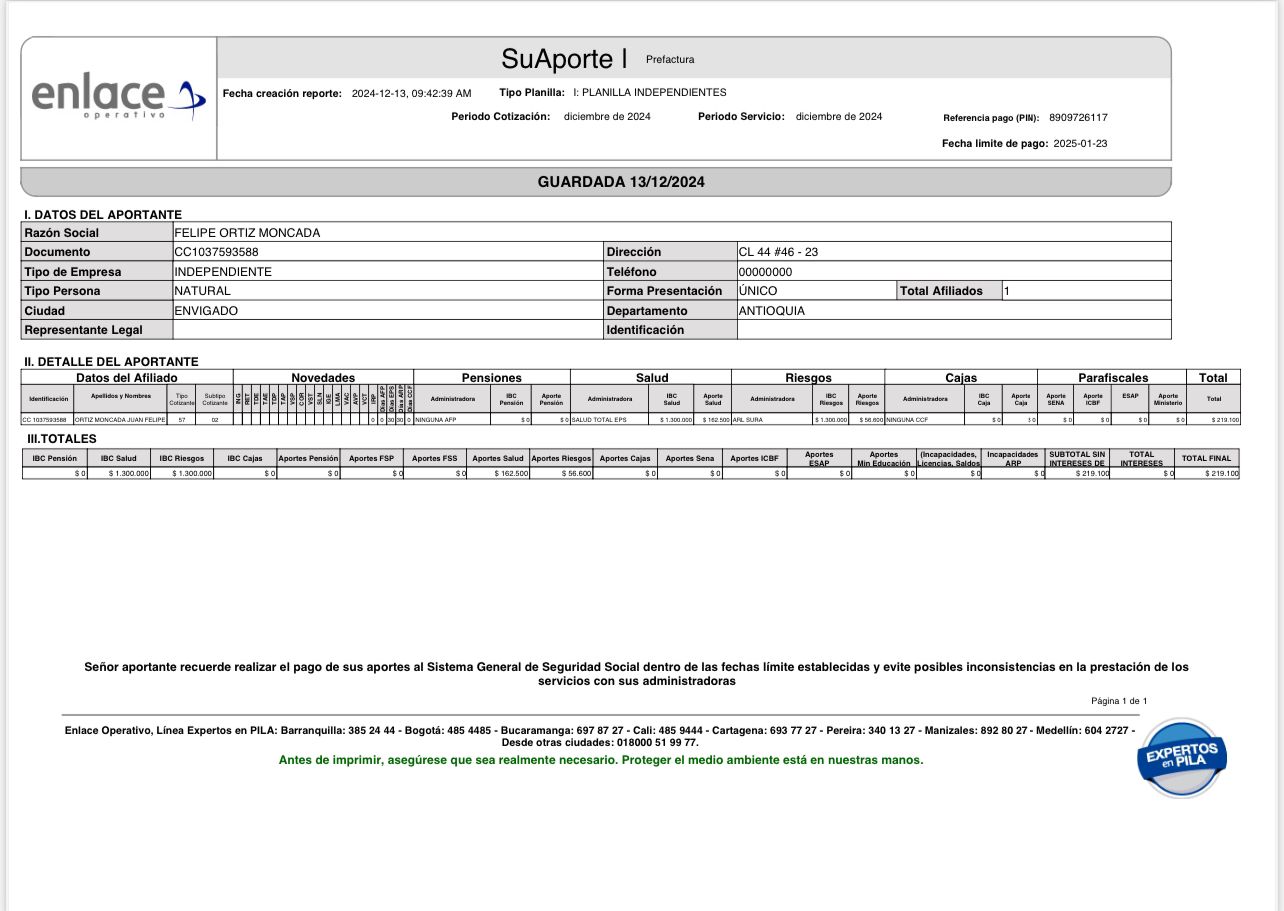Click the SuAporte title heading
This screenshot has height=911, width=1284.
564,59
